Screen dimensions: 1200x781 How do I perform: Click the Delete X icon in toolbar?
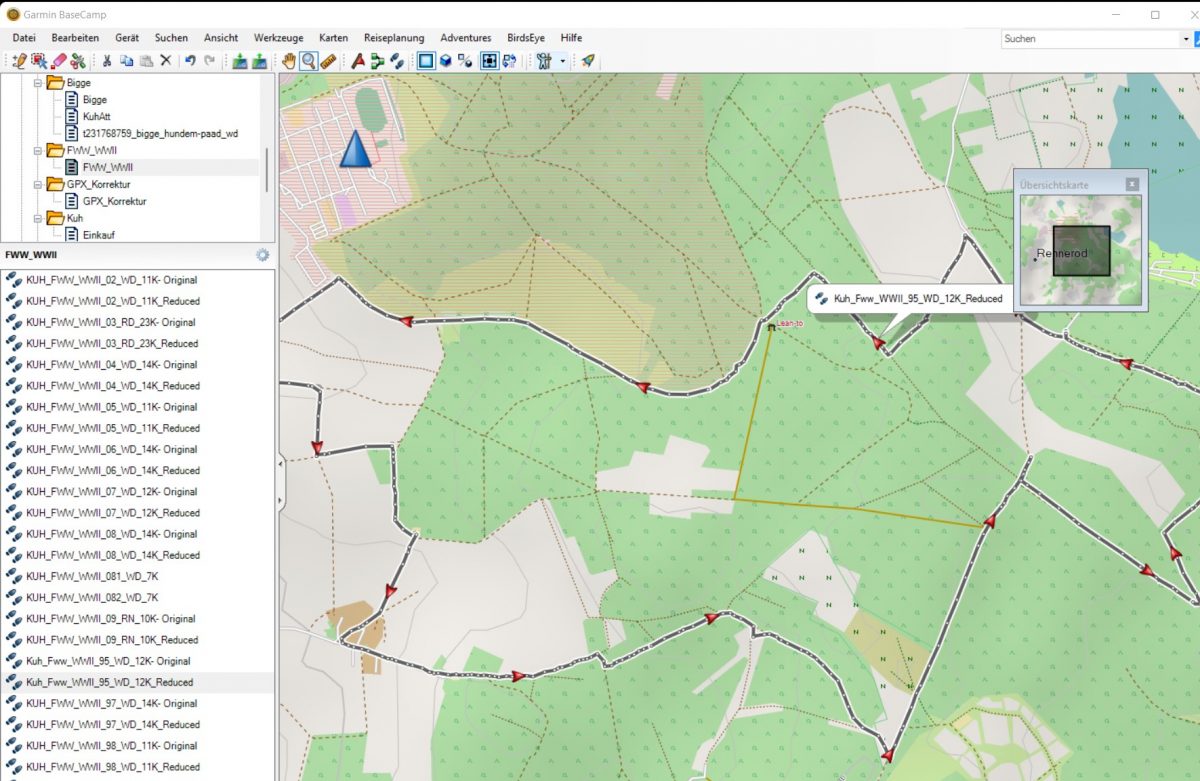tap(166, 61)
